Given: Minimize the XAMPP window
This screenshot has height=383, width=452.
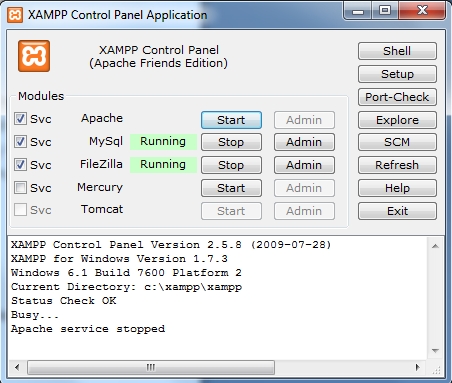Looking at the screenshot, I should pos(358,11).
